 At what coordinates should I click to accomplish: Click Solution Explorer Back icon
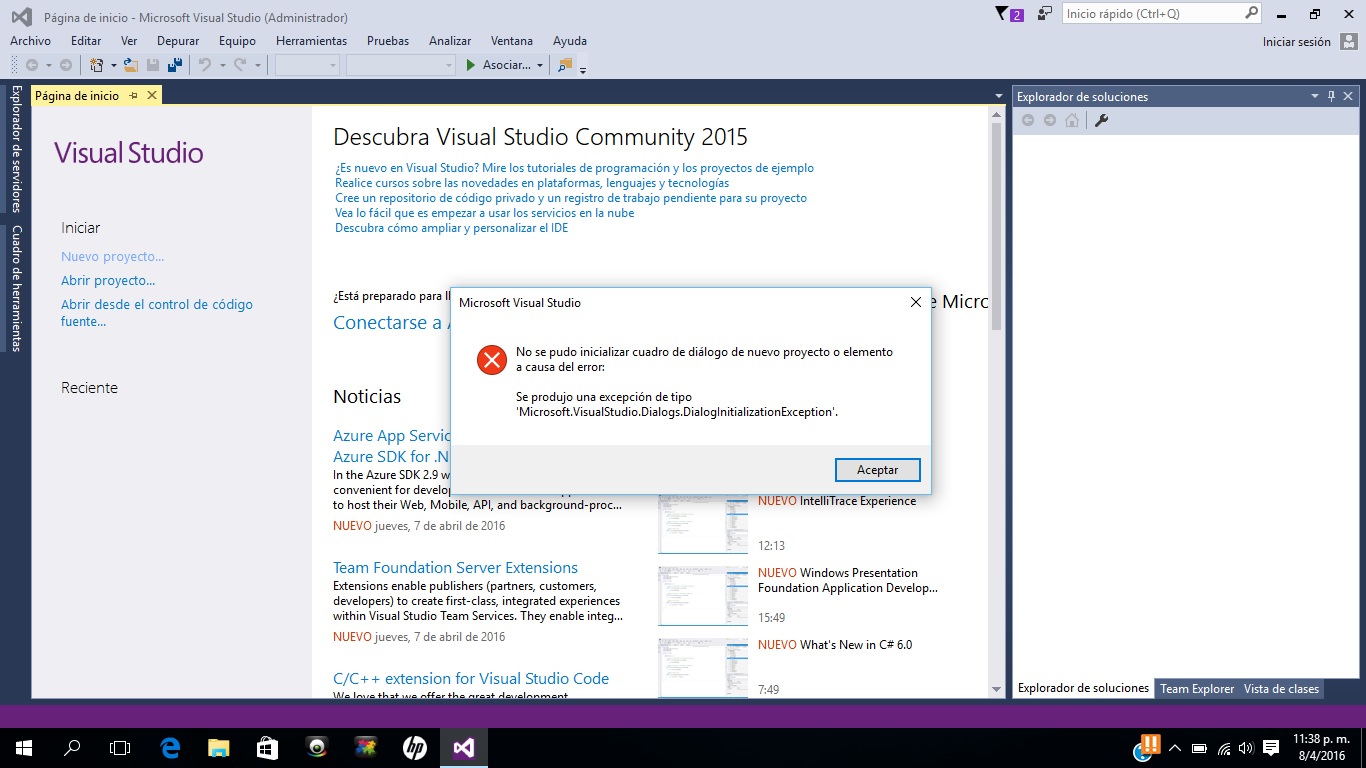point(1027,120)
